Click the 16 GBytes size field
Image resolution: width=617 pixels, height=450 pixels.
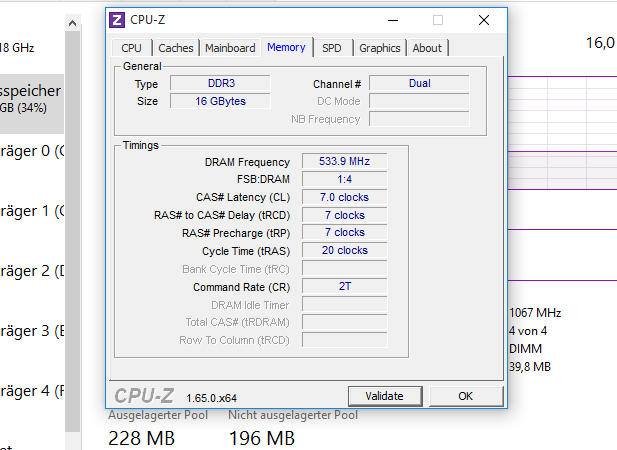220,101
